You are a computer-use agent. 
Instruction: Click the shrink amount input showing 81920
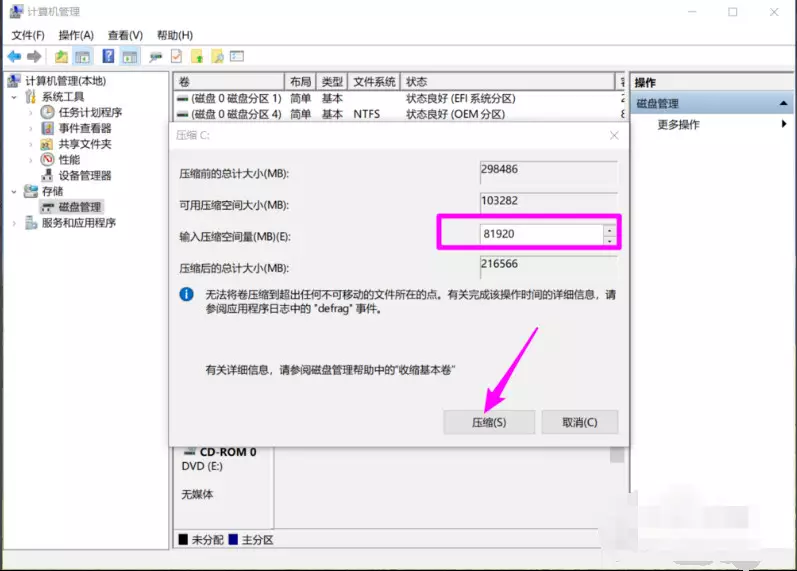click(x=541, y=234)
